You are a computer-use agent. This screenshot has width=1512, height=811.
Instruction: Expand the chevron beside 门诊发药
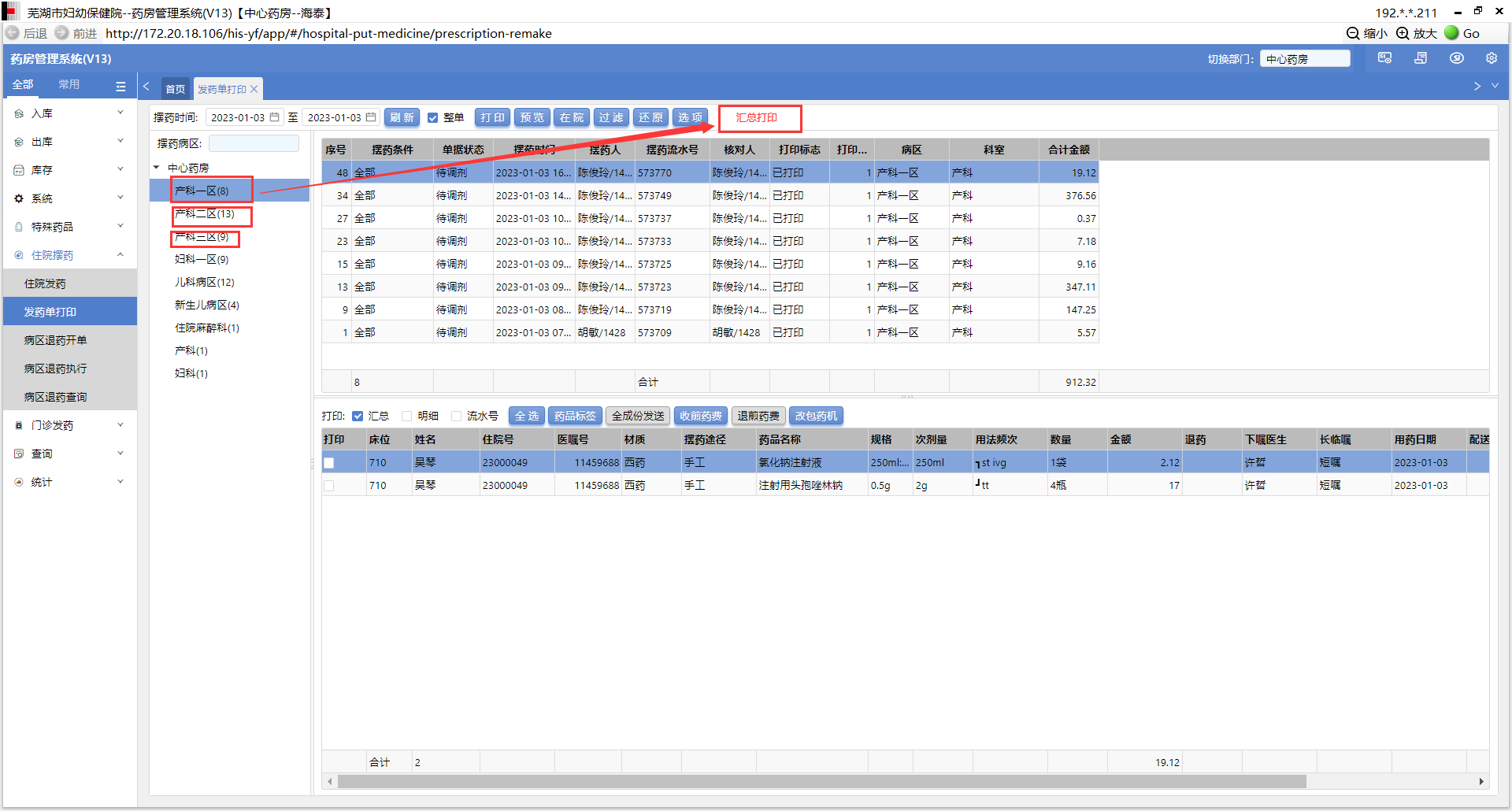[120, 425]
